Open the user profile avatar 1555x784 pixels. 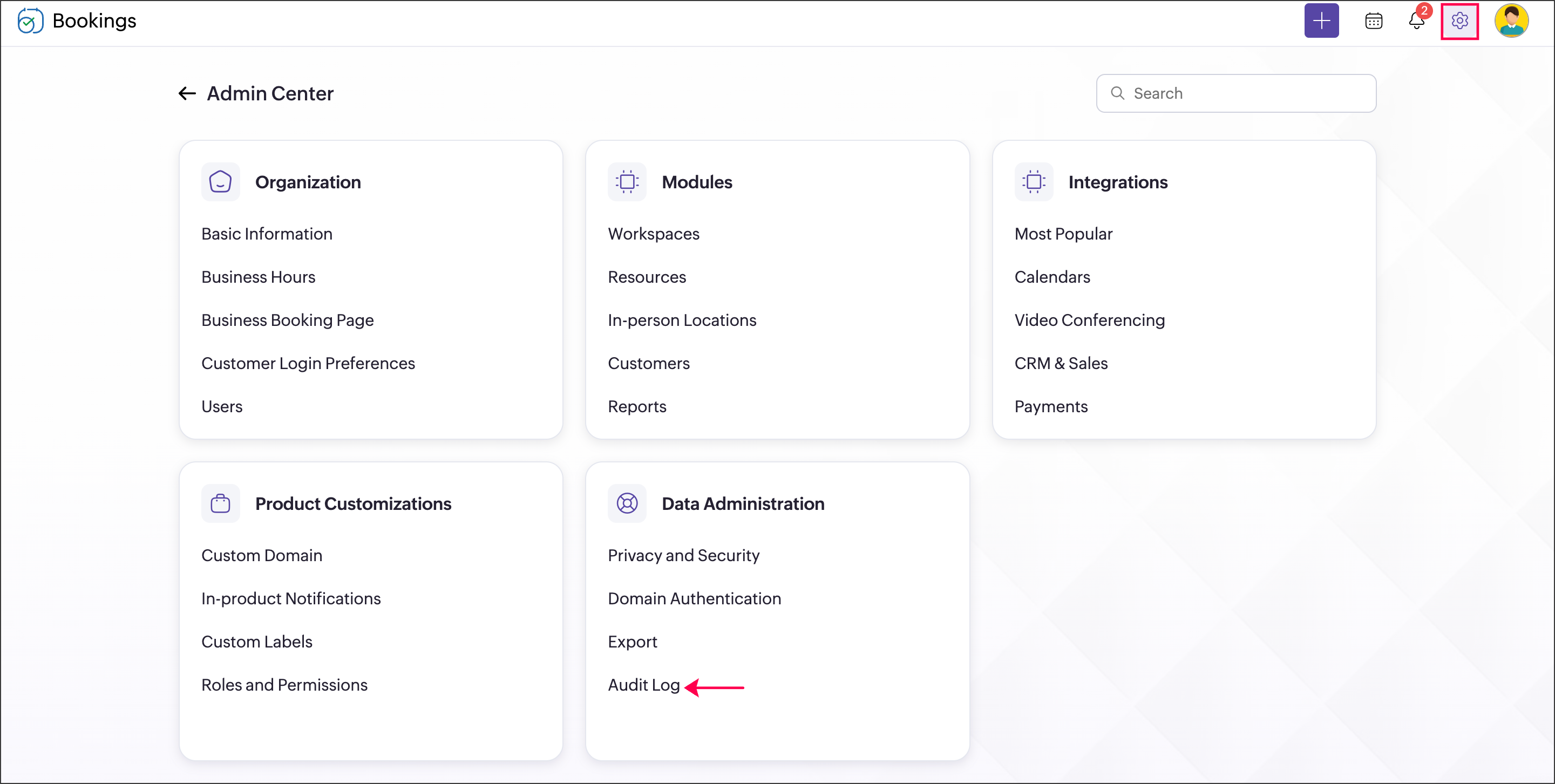pos(1511,21)
